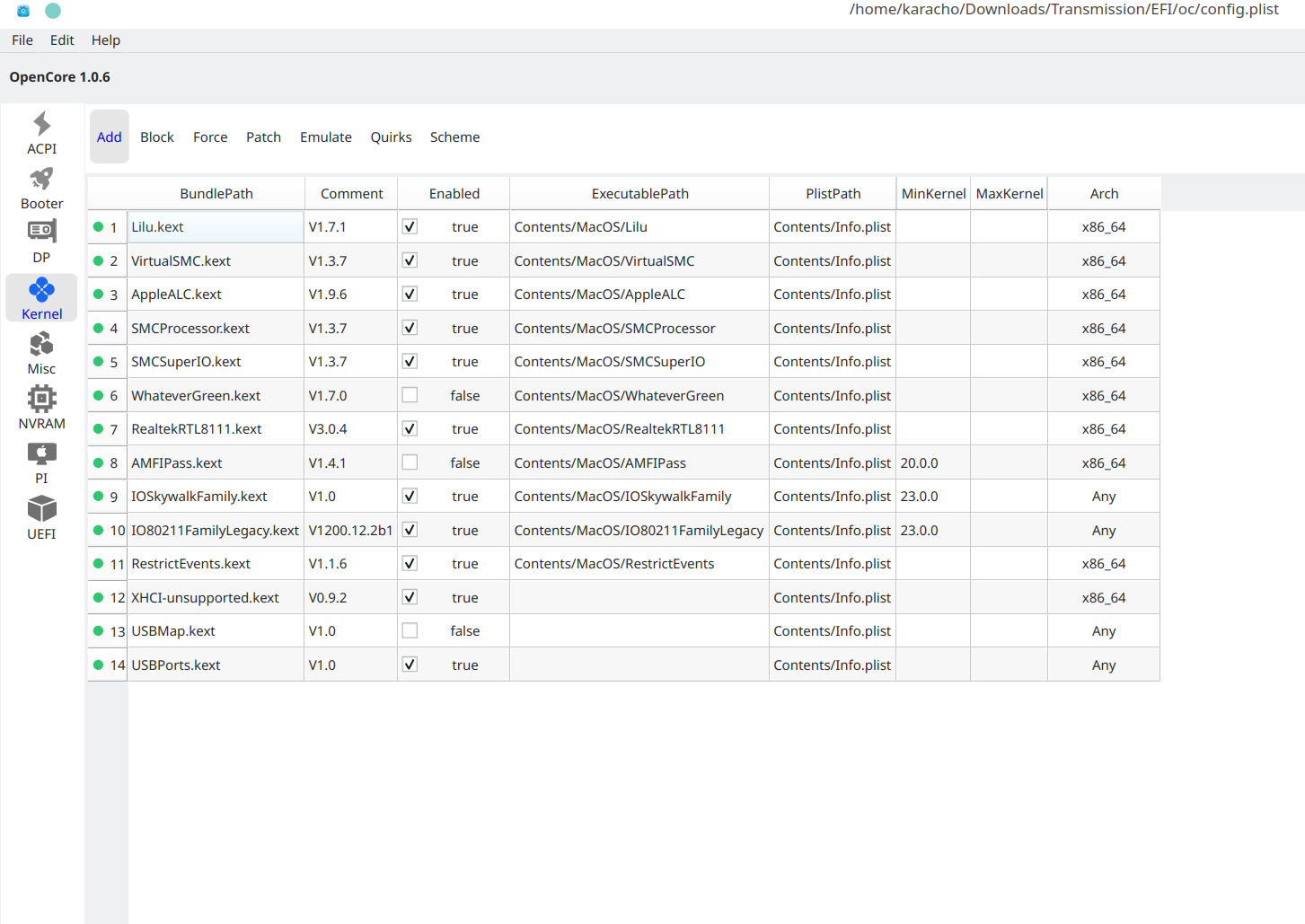Sort by BundlePath column header

(x=216, y=194)
